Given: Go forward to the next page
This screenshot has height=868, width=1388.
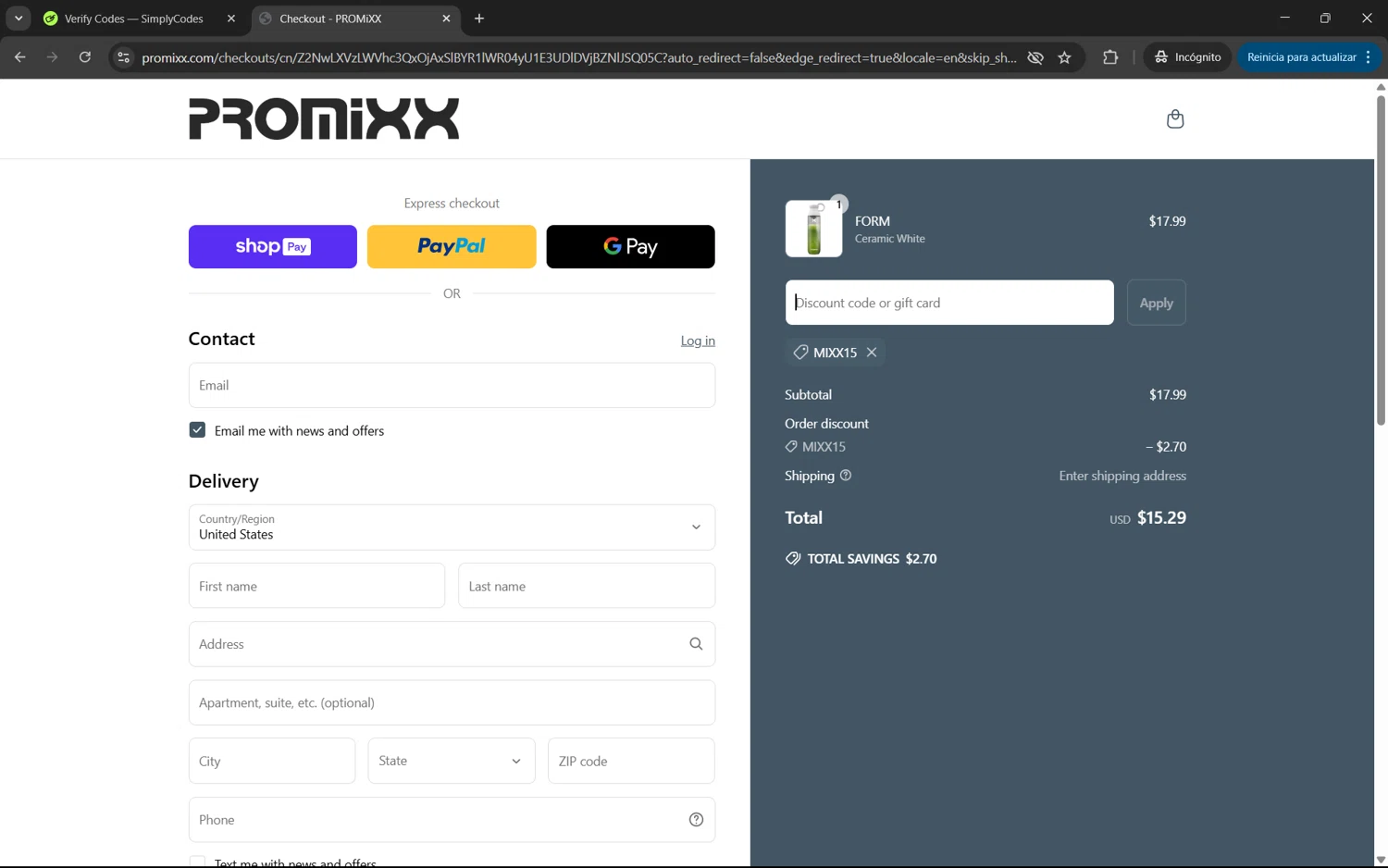Looking at the screenshot, I should (52, 57).
